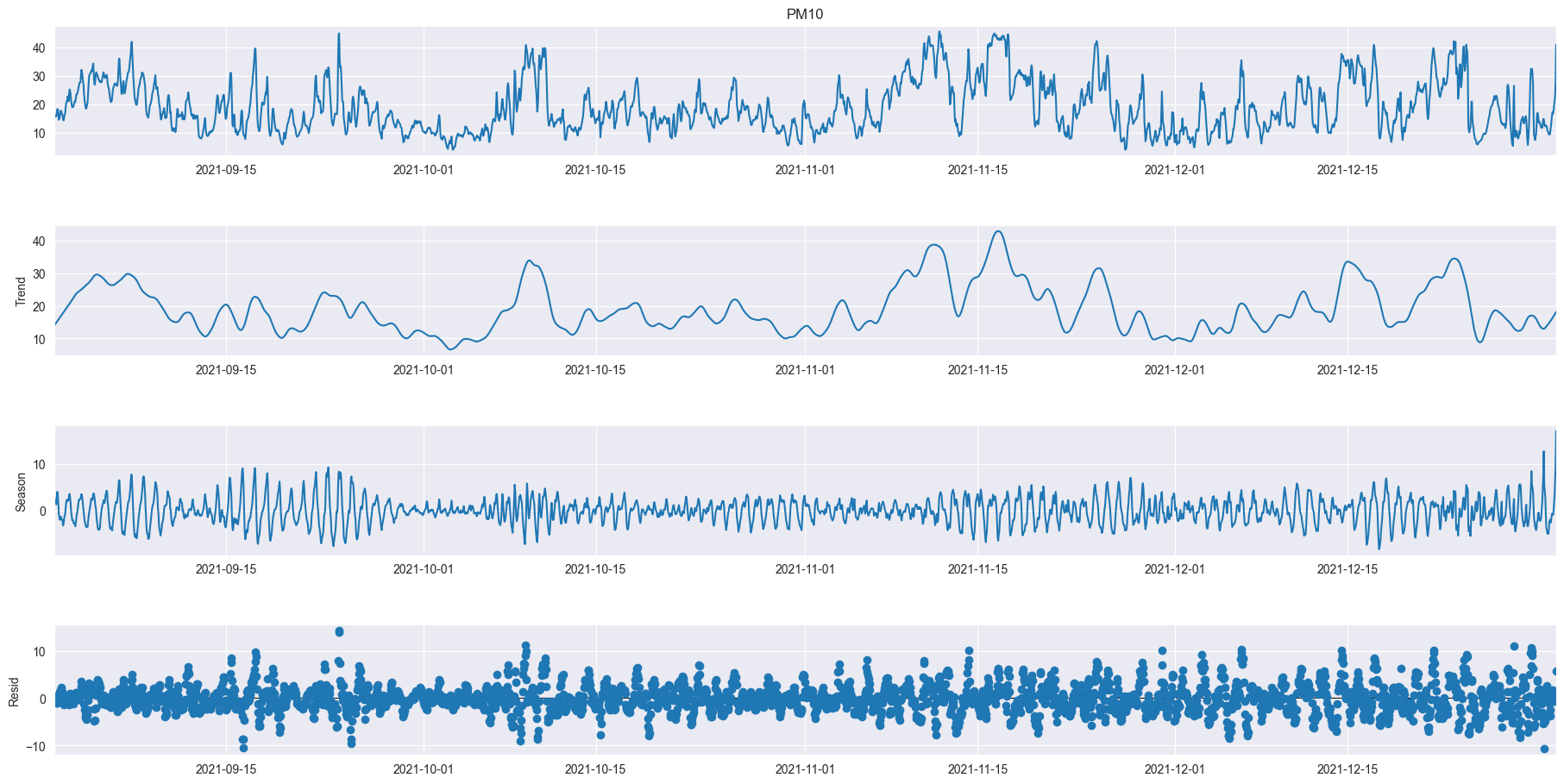Click 2021-10-15 date under the Trend plot
The height and width of the screenshot is (784, 1564).
(x=595, y=370)
